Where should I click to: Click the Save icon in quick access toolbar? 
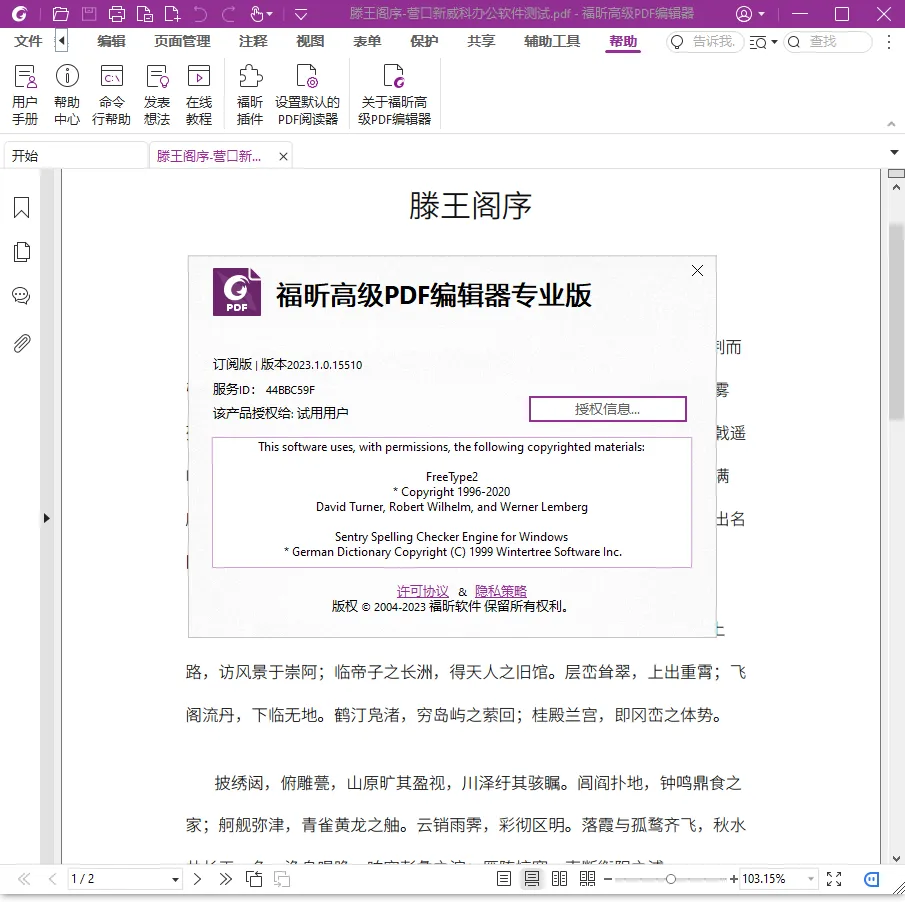89,14
